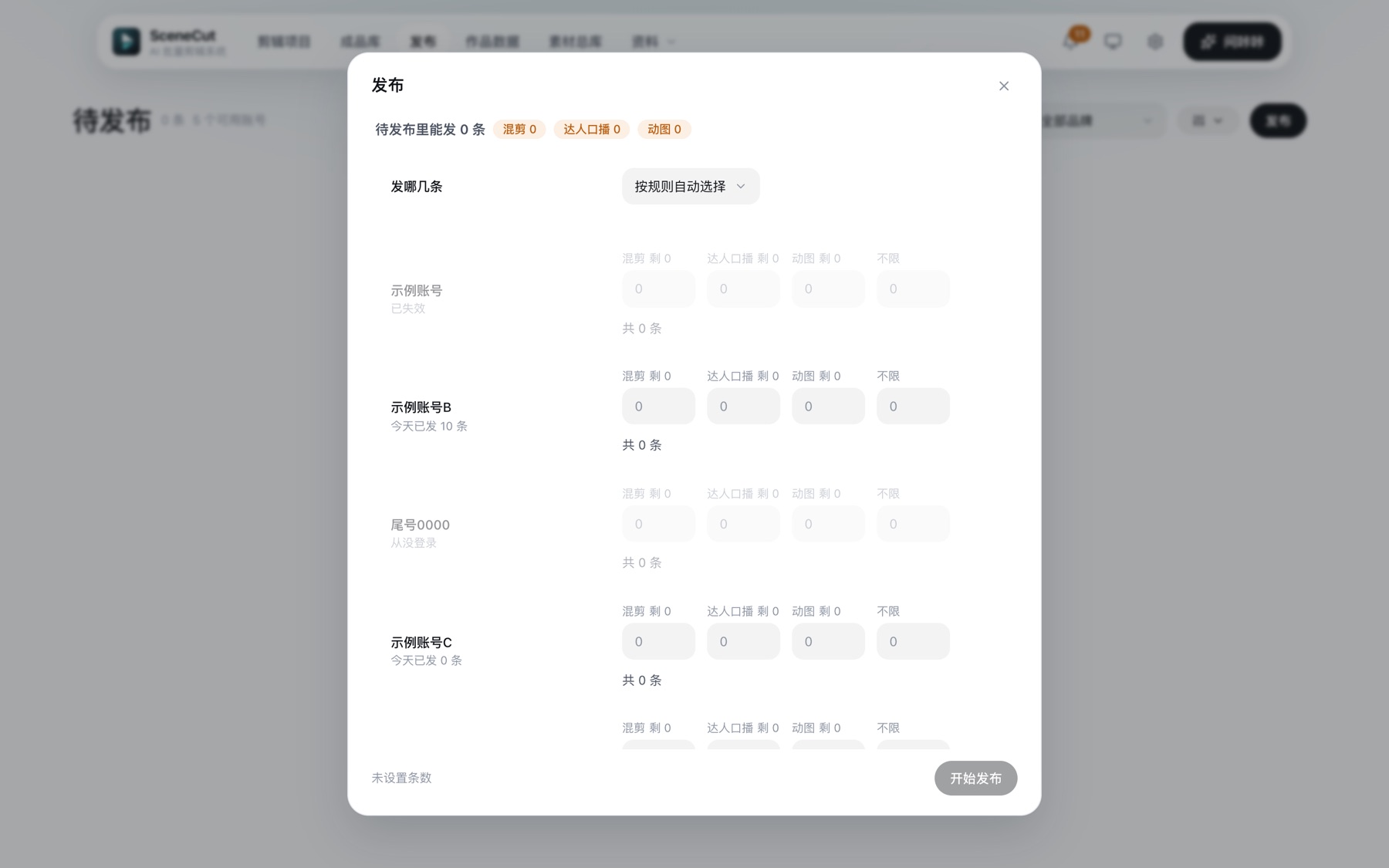Image resolution: width=1389 pixels, height=868 pixels.
Task: Focus 混剪 input for 示例账号B
Action: [658, 406]
